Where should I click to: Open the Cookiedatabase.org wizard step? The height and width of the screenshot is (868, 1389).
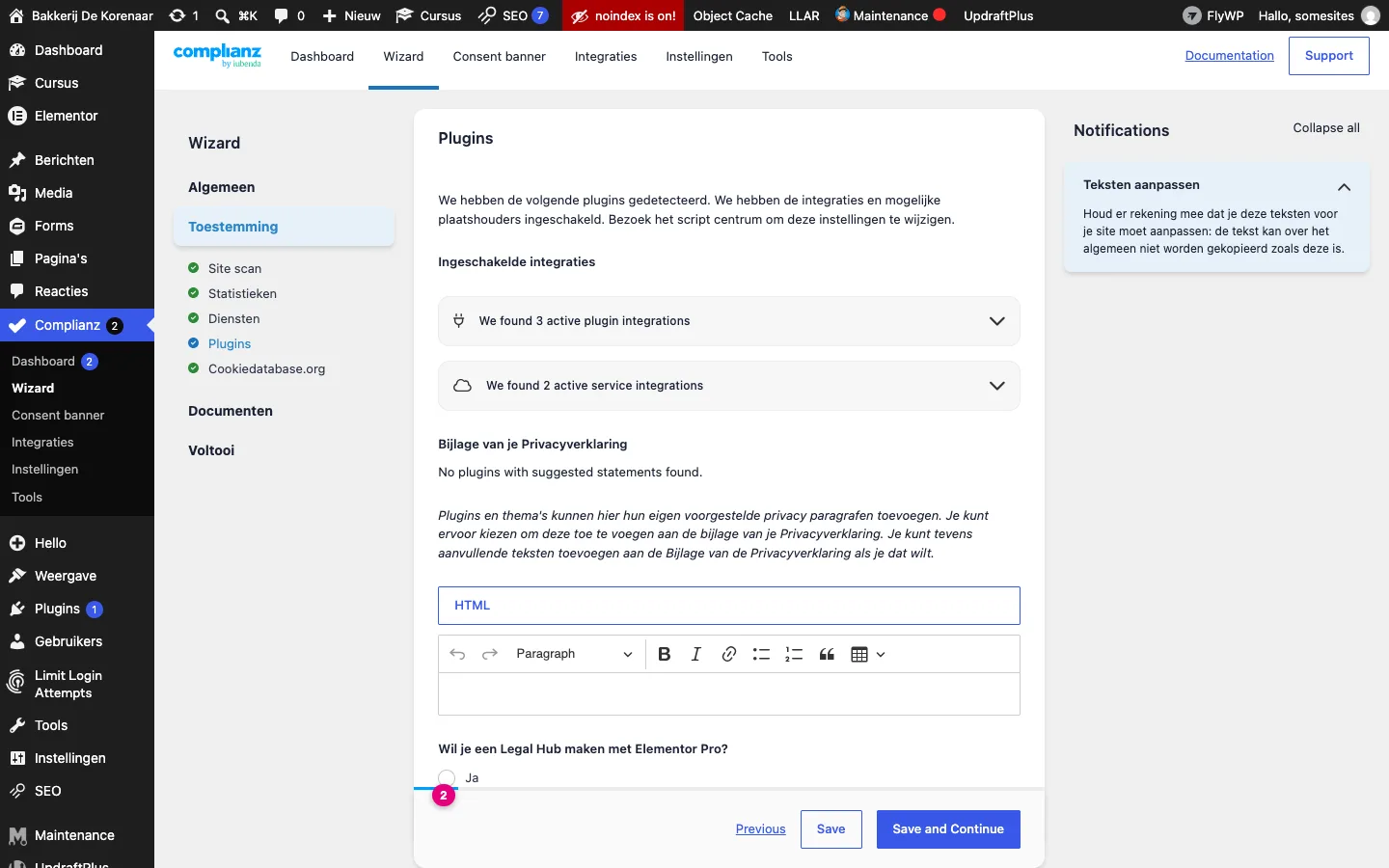click(x=266, y=369)
